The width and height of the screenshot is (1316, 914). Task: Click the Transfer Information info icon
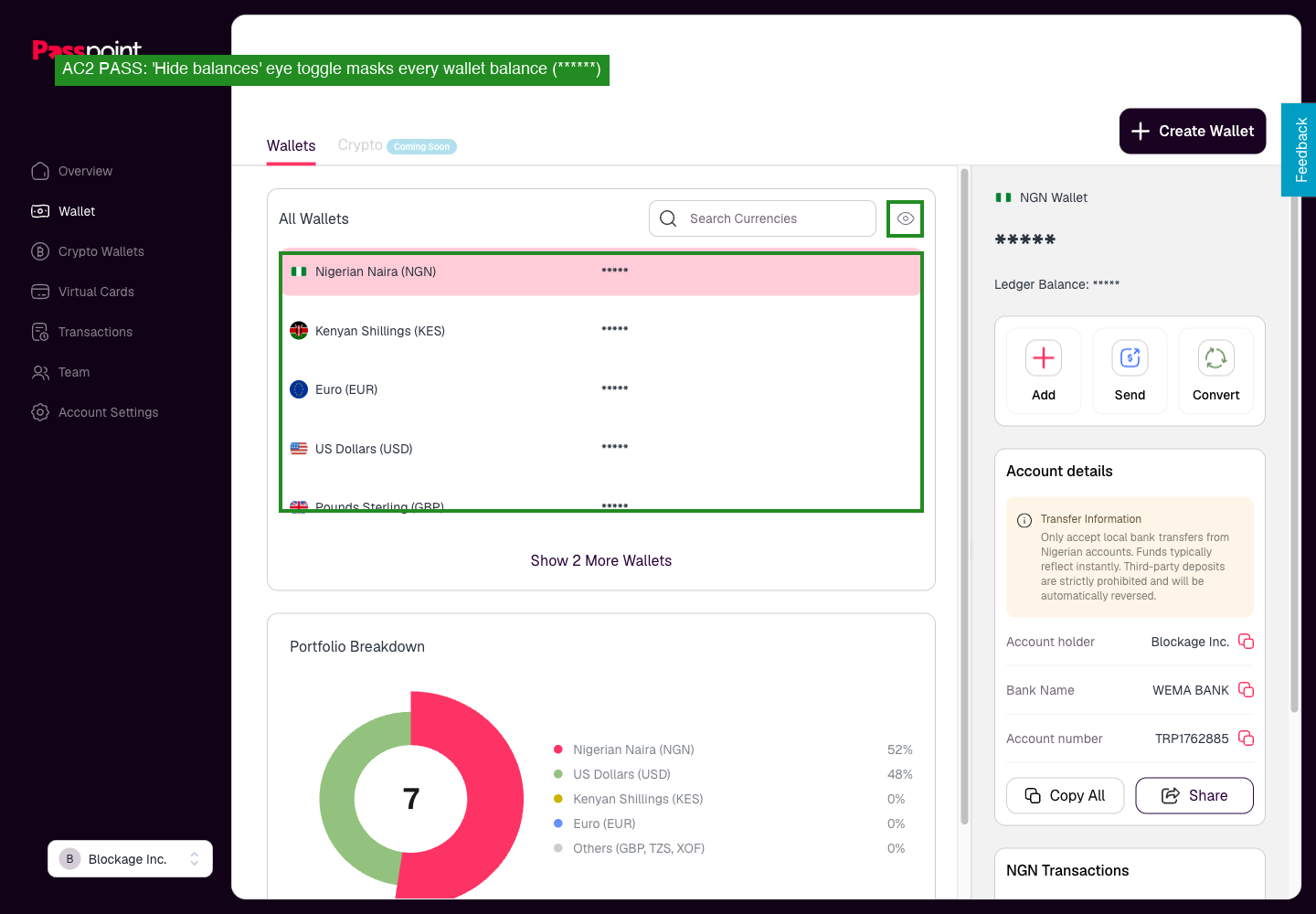pos(1024,520)
